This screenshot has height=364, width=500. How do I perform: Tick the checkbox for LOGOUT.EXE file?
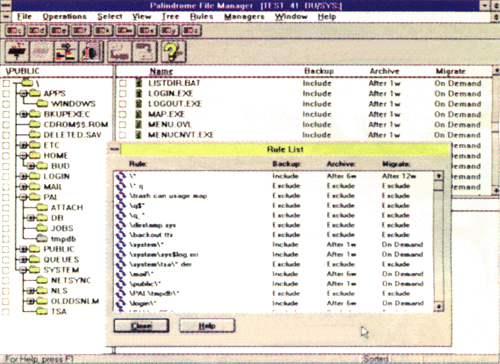click(123, 104)
